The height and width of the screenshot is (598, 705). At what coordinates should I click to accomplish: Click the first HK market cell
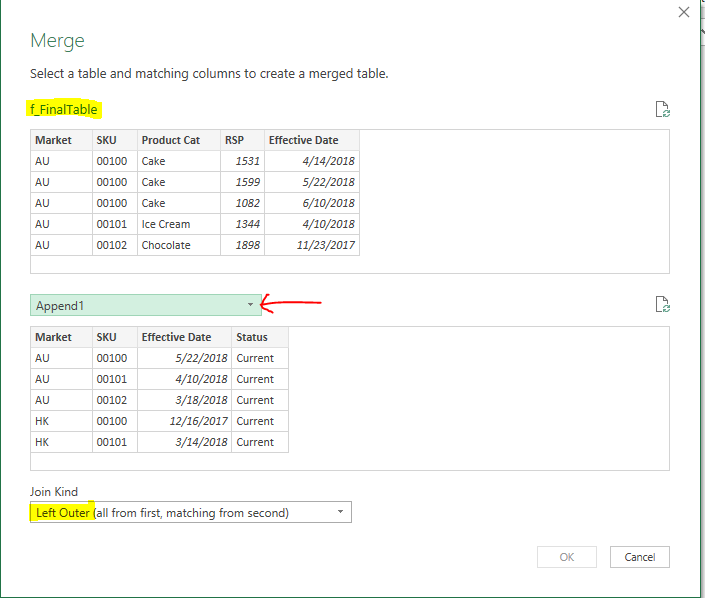click(43, 421)
